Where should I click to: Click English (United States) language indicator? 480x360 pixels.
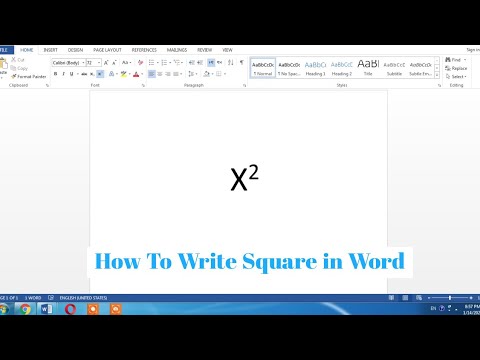[x=83, y=298]
